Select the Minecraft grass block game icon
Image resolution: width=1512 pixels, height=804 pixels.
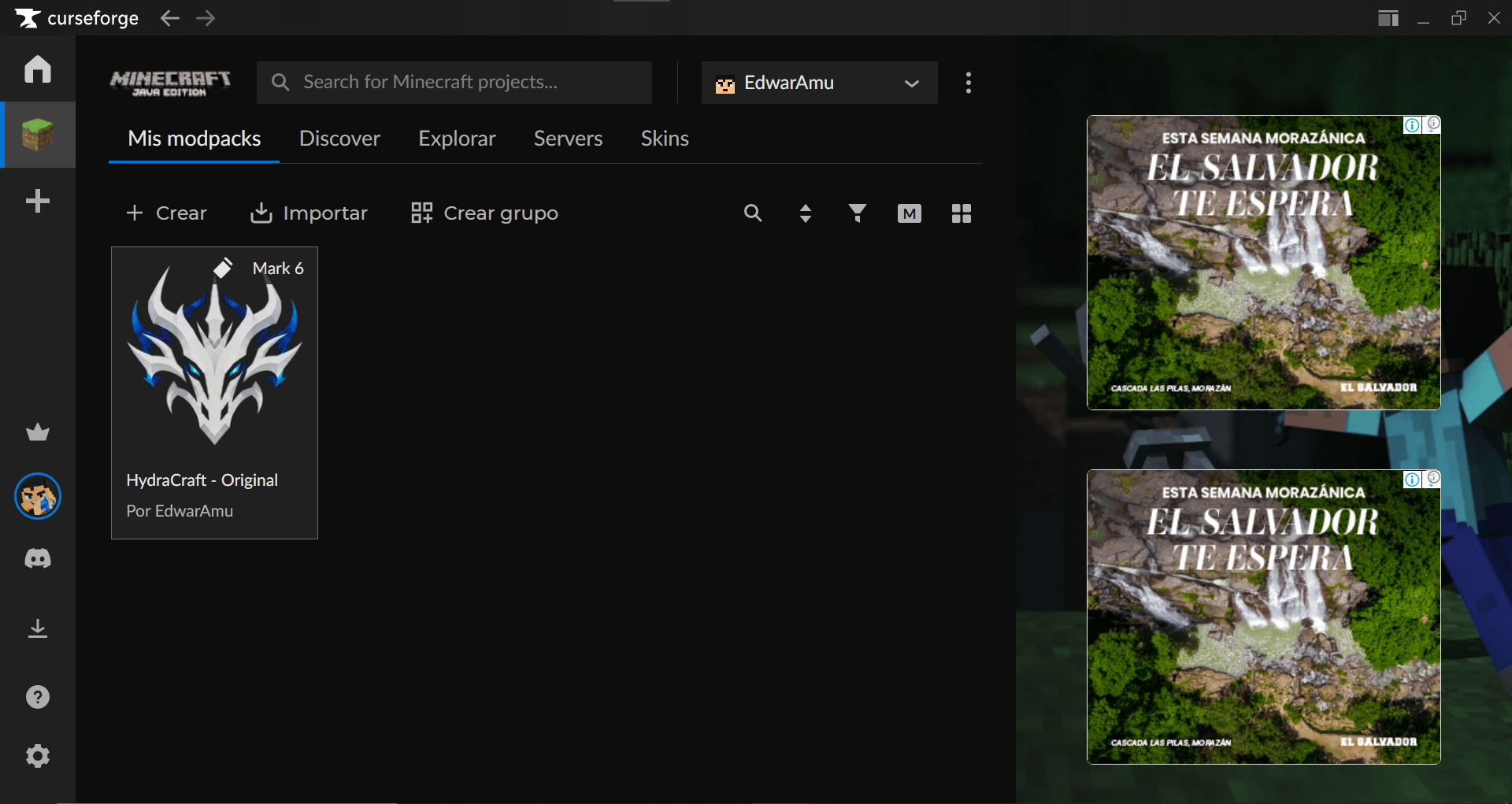(38, 135)
